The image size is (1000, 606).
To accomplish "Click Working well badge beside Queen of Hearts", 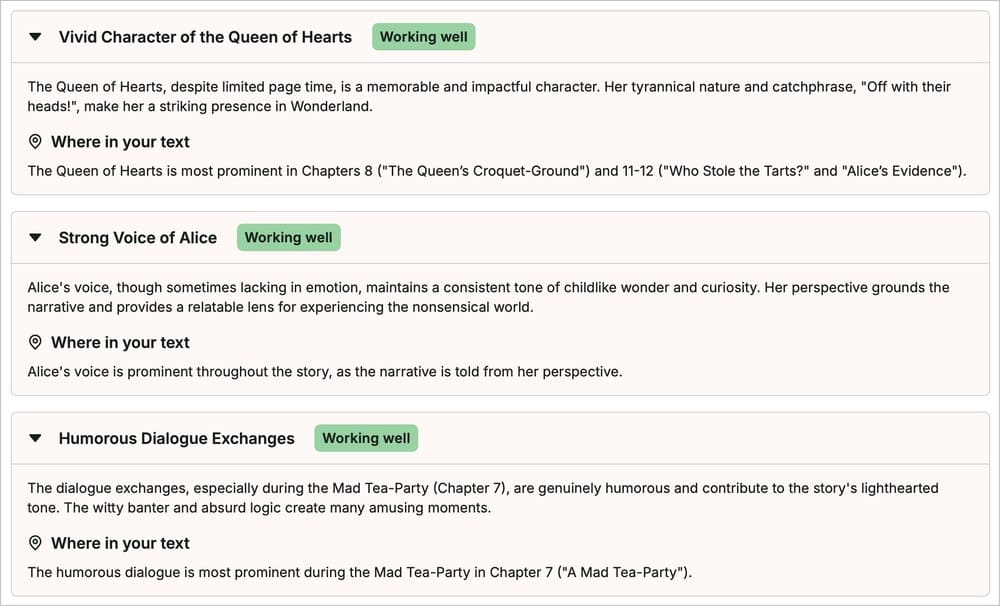I will point(423,37).
